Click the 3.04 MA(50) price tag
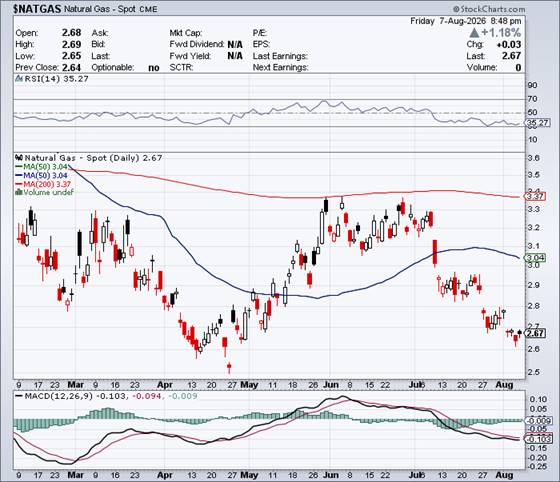This screenshot has height=482, width=560. pyautogui.click(x=535, y=258)
